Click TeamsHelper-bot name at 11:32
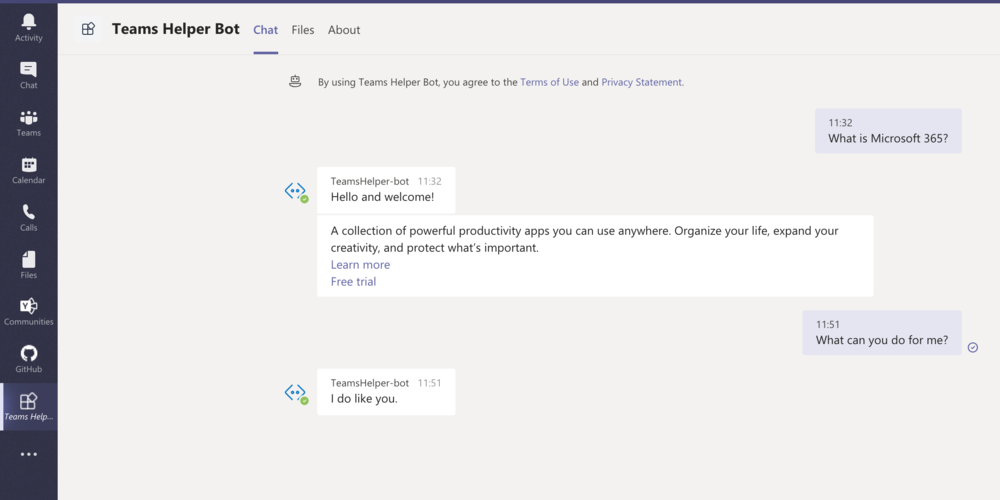This screenshot has height=500, width=1000. [370, 182]
